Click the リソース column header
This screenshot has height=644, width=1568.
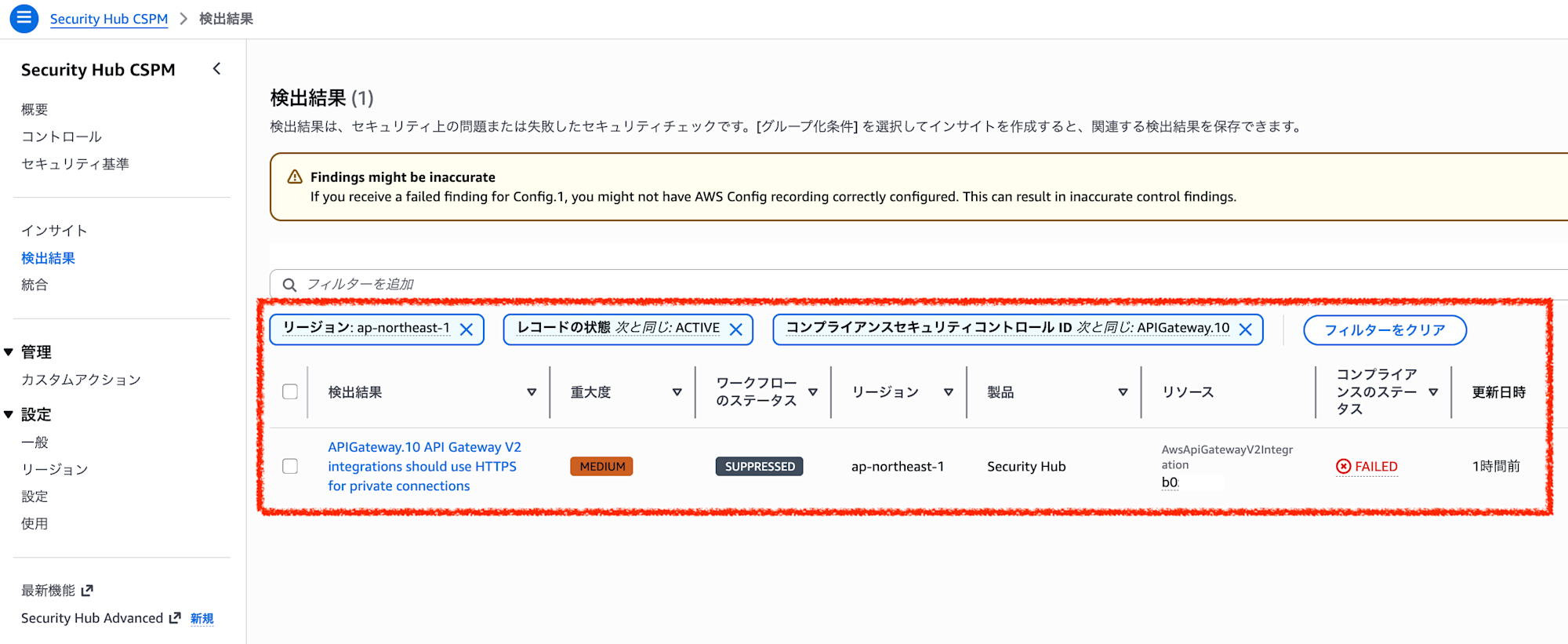(x=1188, y=392)
